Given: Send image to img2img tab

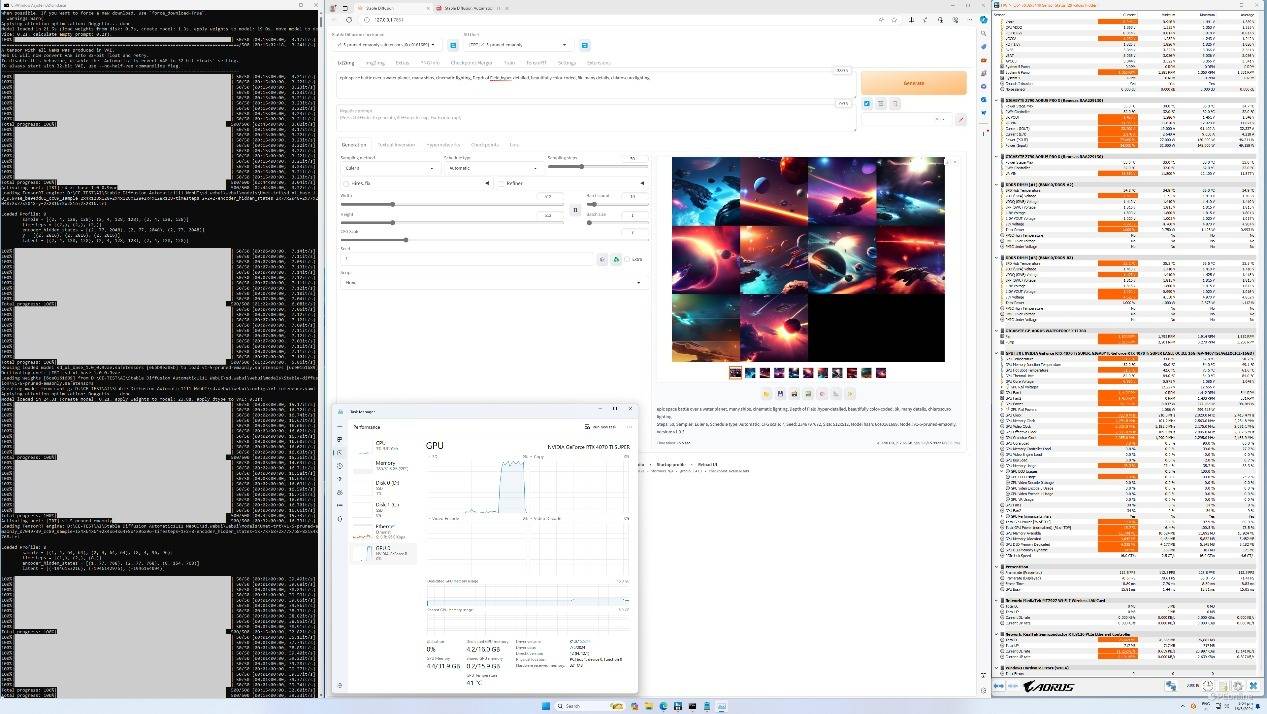Looking at the screenshot, I should click(808, 394).
